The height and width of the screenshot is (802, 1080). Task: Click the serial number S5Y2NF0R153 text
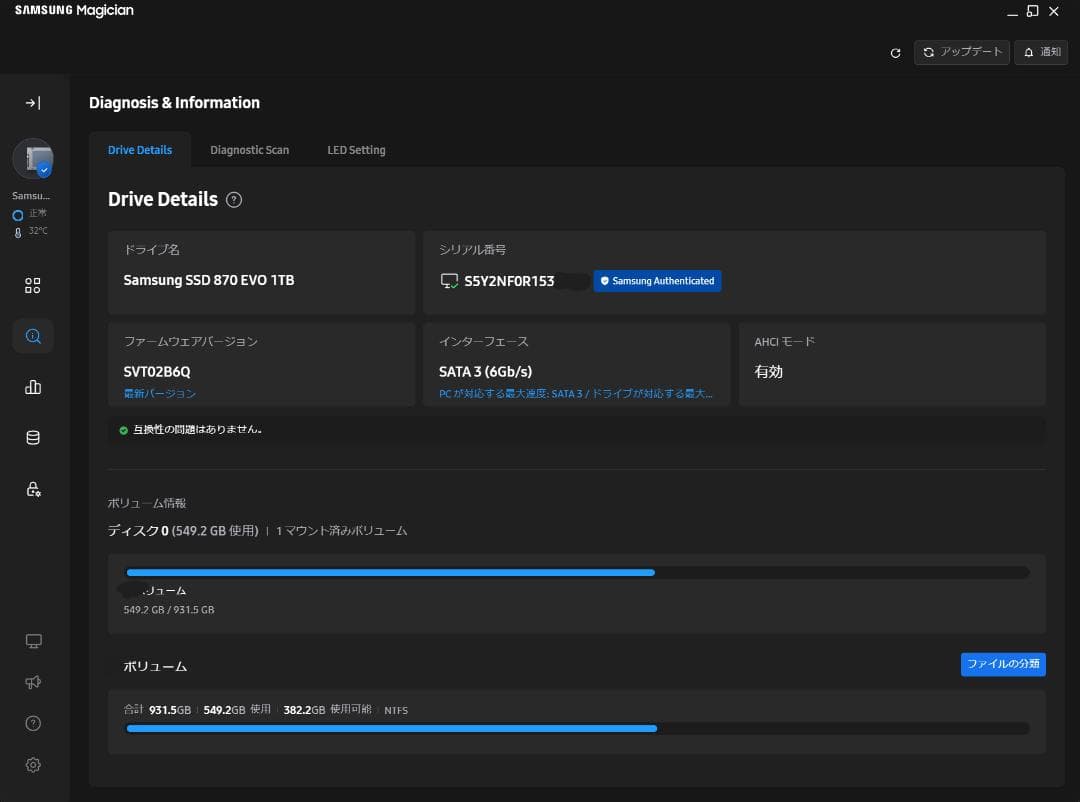tap(509, 281)
